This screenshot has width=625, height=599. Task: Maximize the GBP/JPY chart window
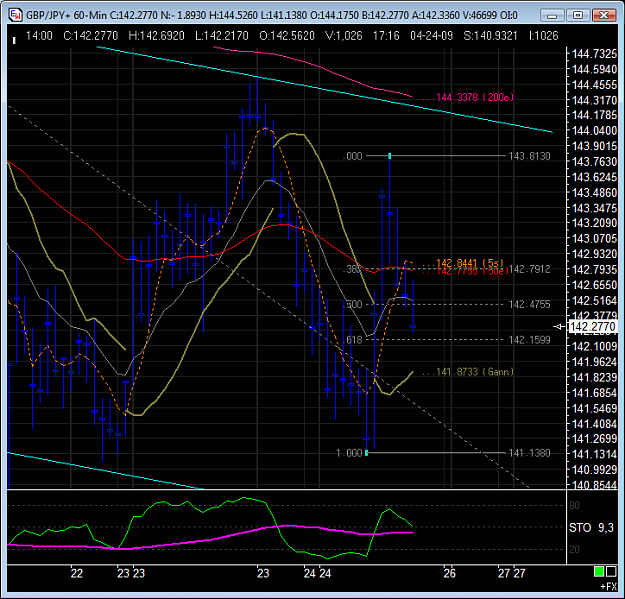[578, 16]
